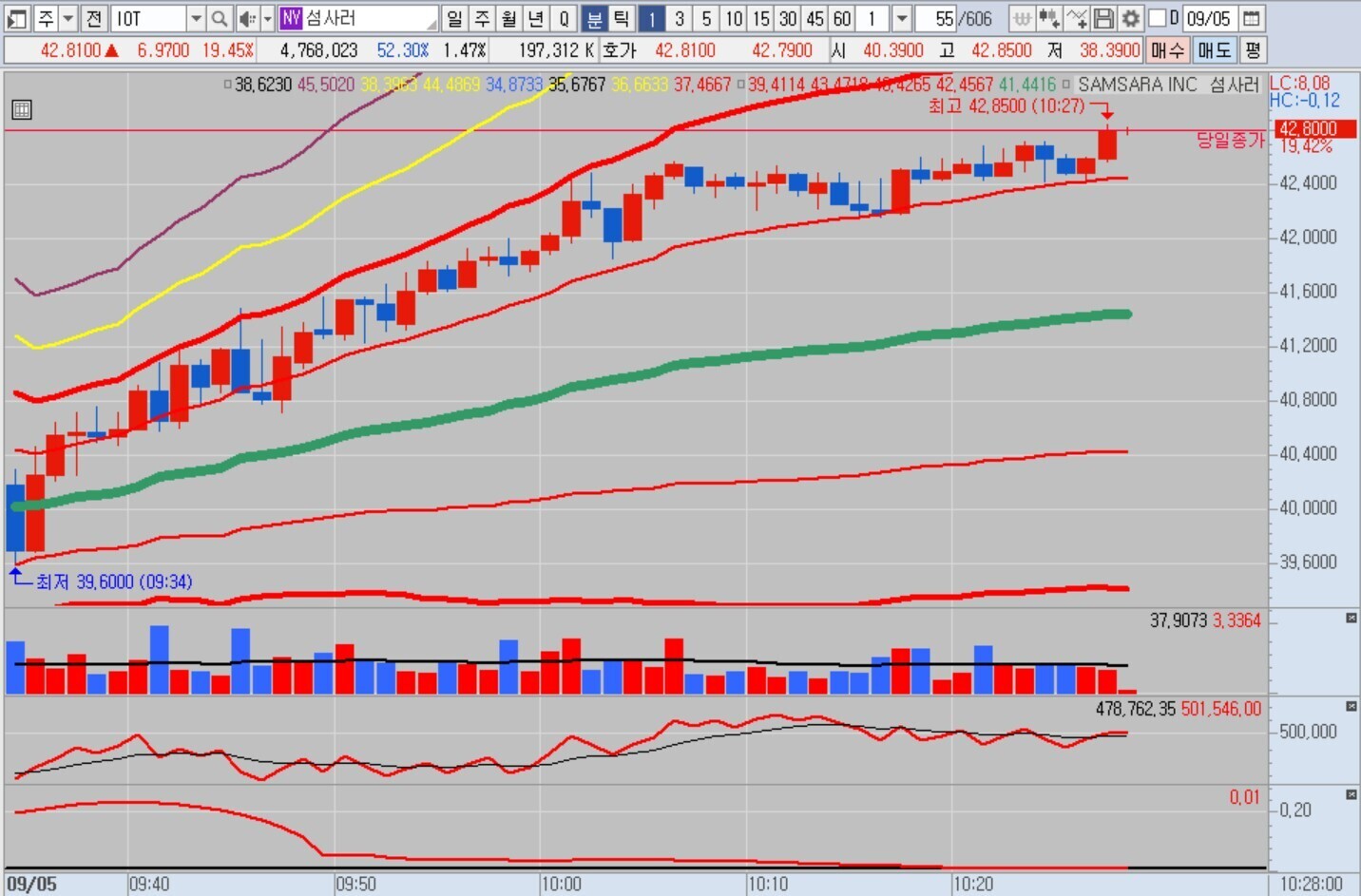Select the 분 minute chart period
1361x896 pixels.
(x=594, y=18)
